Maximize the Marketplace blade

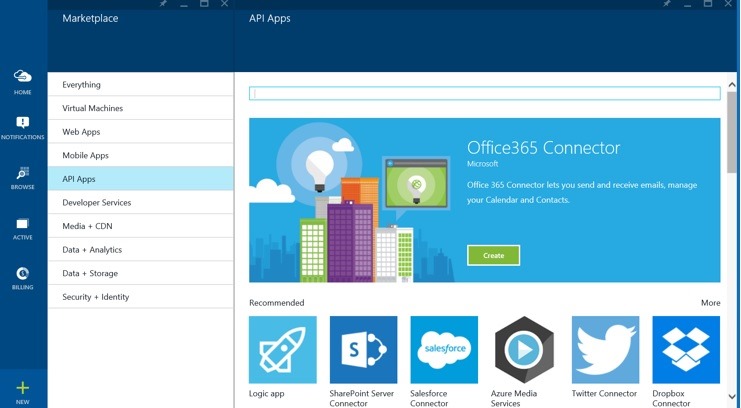coord(204,3)
